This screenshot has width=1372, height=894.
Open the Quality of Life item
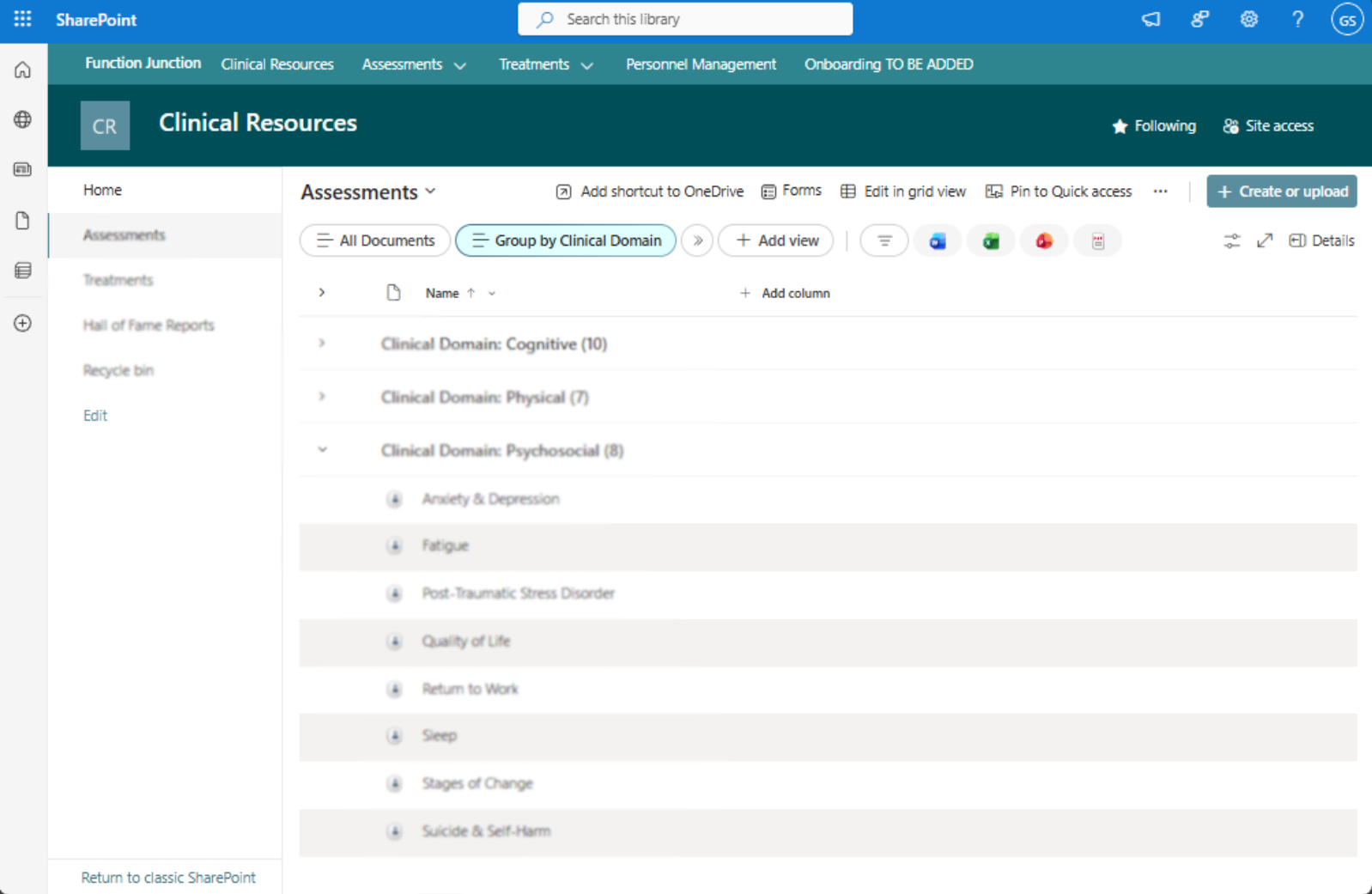tap(466, 642)
